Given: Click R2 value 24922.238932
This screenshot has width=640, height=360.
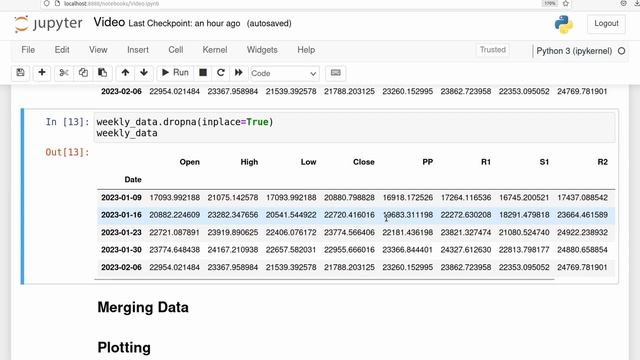Looking at the screenshot, I should point(582,232).
